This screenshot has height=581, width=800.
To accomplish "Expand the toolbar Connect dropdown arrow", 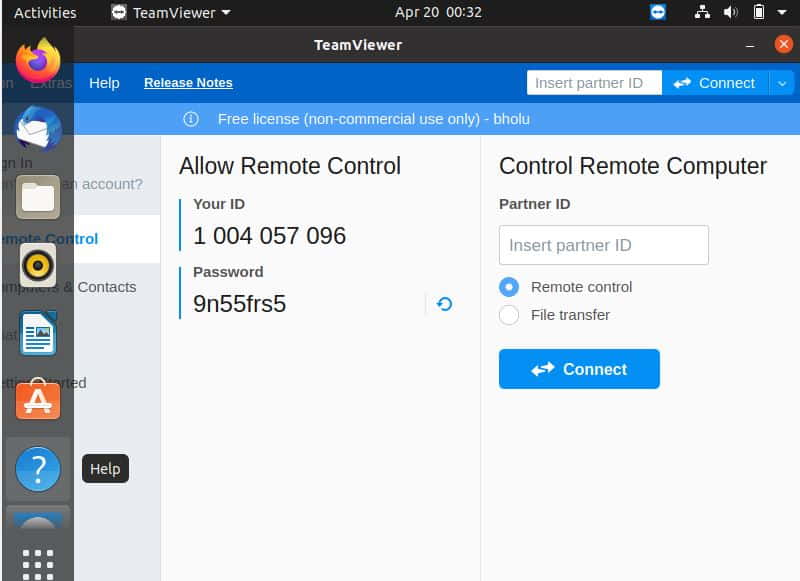I will coord(782,83).
